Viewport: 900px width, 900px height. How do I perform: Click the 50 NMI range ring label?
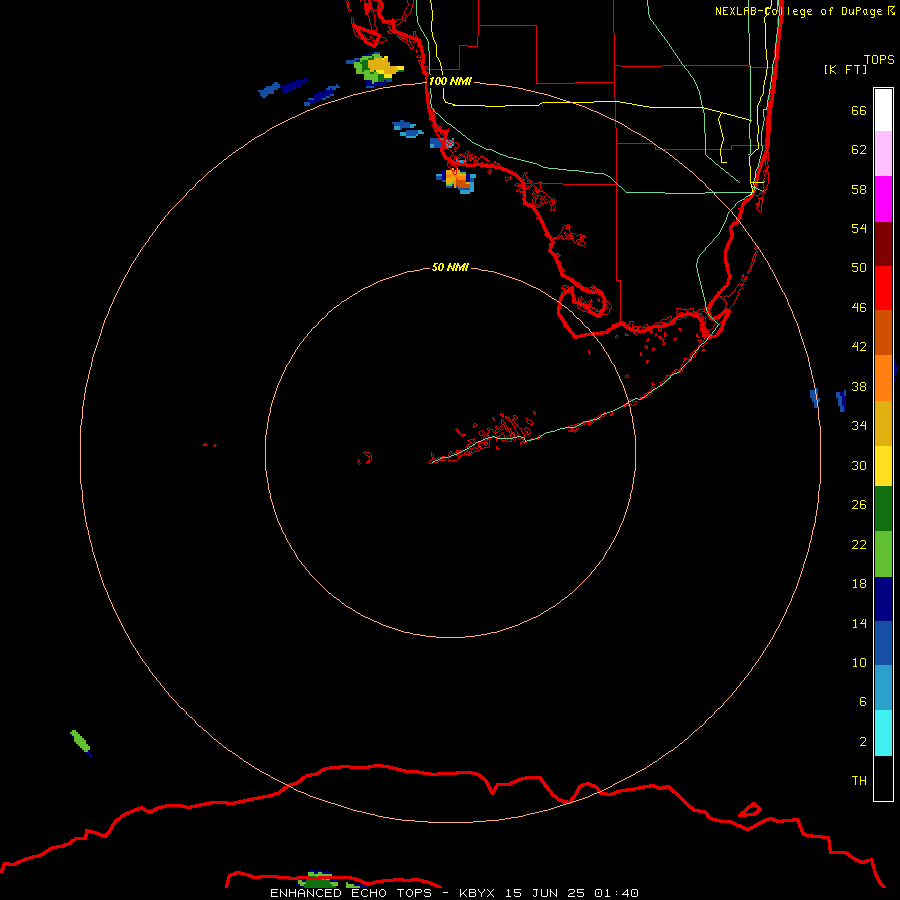point(450,267)
